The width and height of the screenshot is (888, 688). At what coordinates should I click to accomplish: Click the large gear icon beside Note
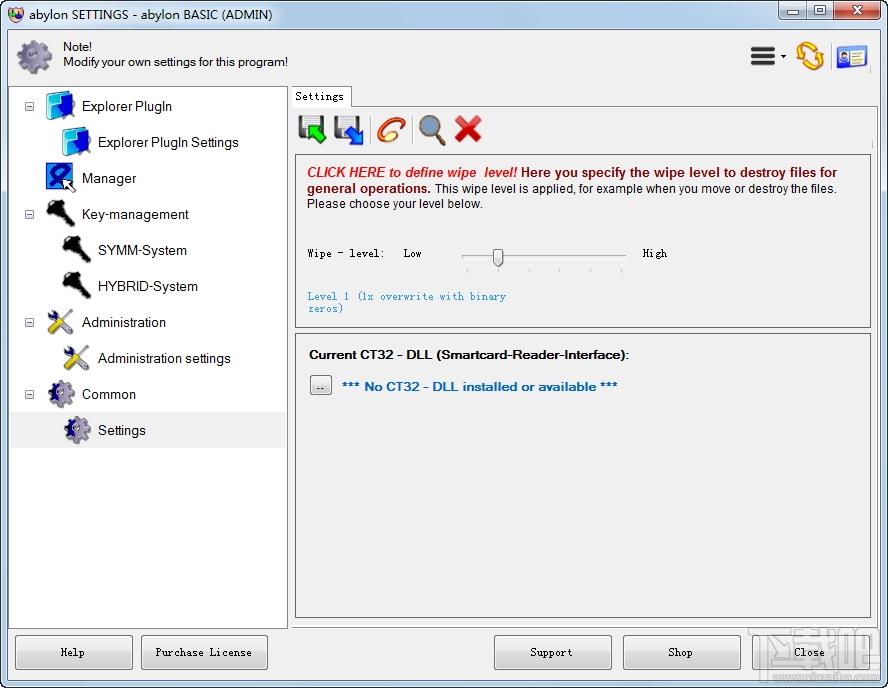pos(34,57)
